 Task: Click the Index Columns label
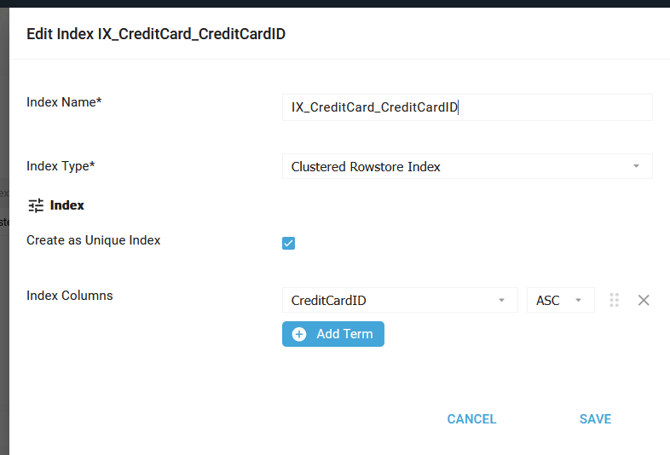(x=69, y=295)
